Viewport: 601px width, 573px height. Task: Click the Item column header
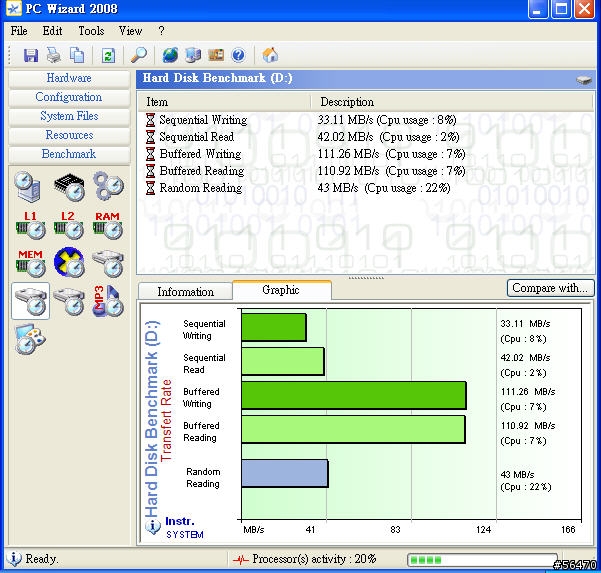[224, 102]
